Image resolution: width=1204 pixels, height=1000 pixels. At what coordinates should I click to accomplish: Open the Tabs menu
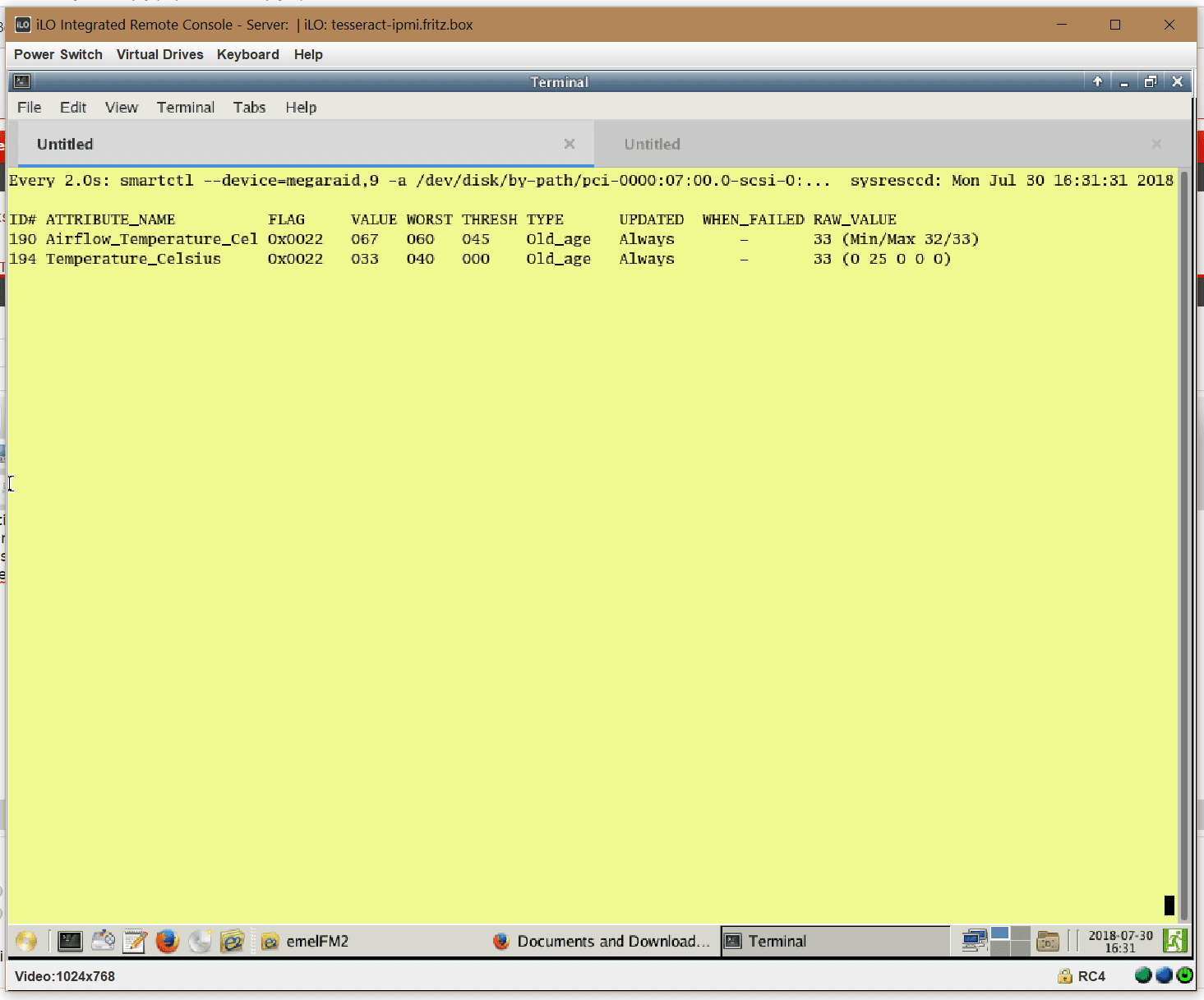[x=250, y=108]
